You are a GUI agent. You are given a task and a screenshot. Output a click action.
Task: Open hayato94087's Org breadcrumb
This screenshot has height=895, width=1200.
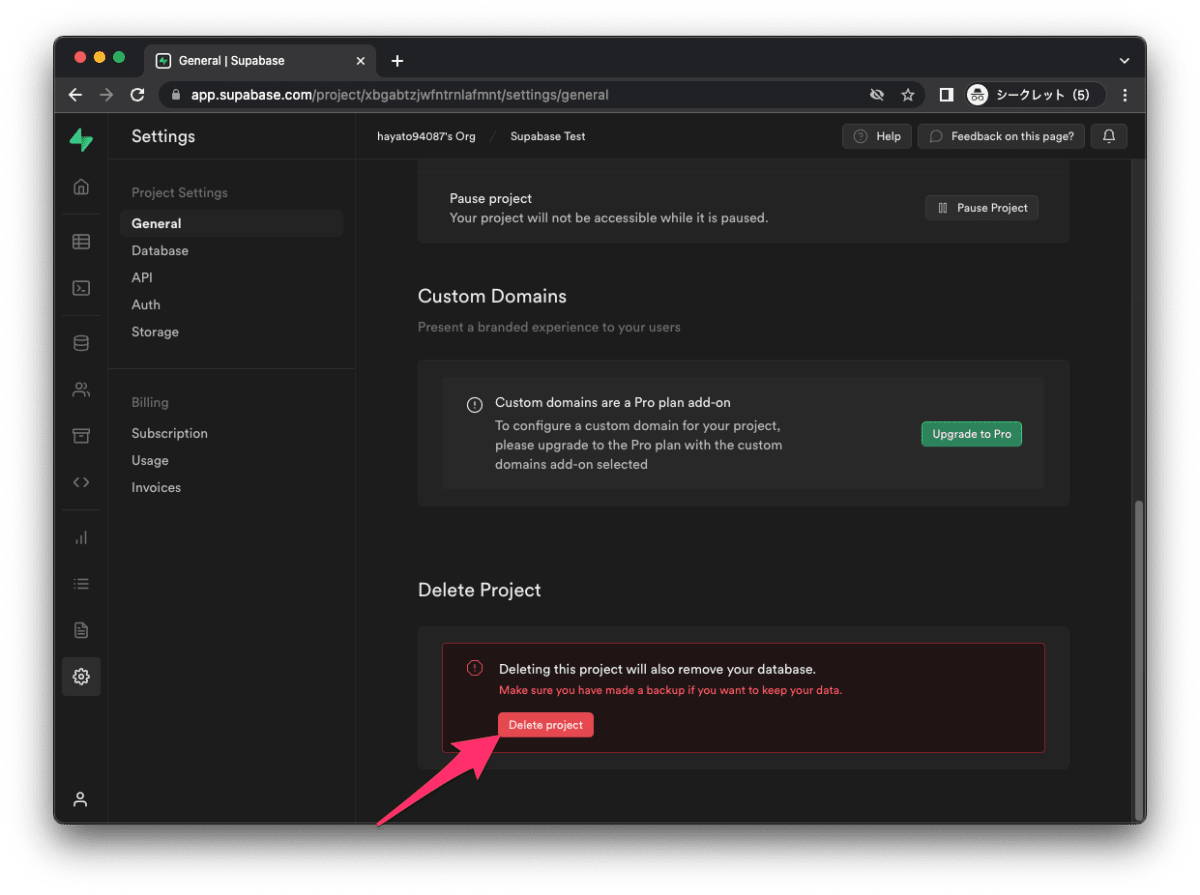pyautogui.click(x=426, y=136)
